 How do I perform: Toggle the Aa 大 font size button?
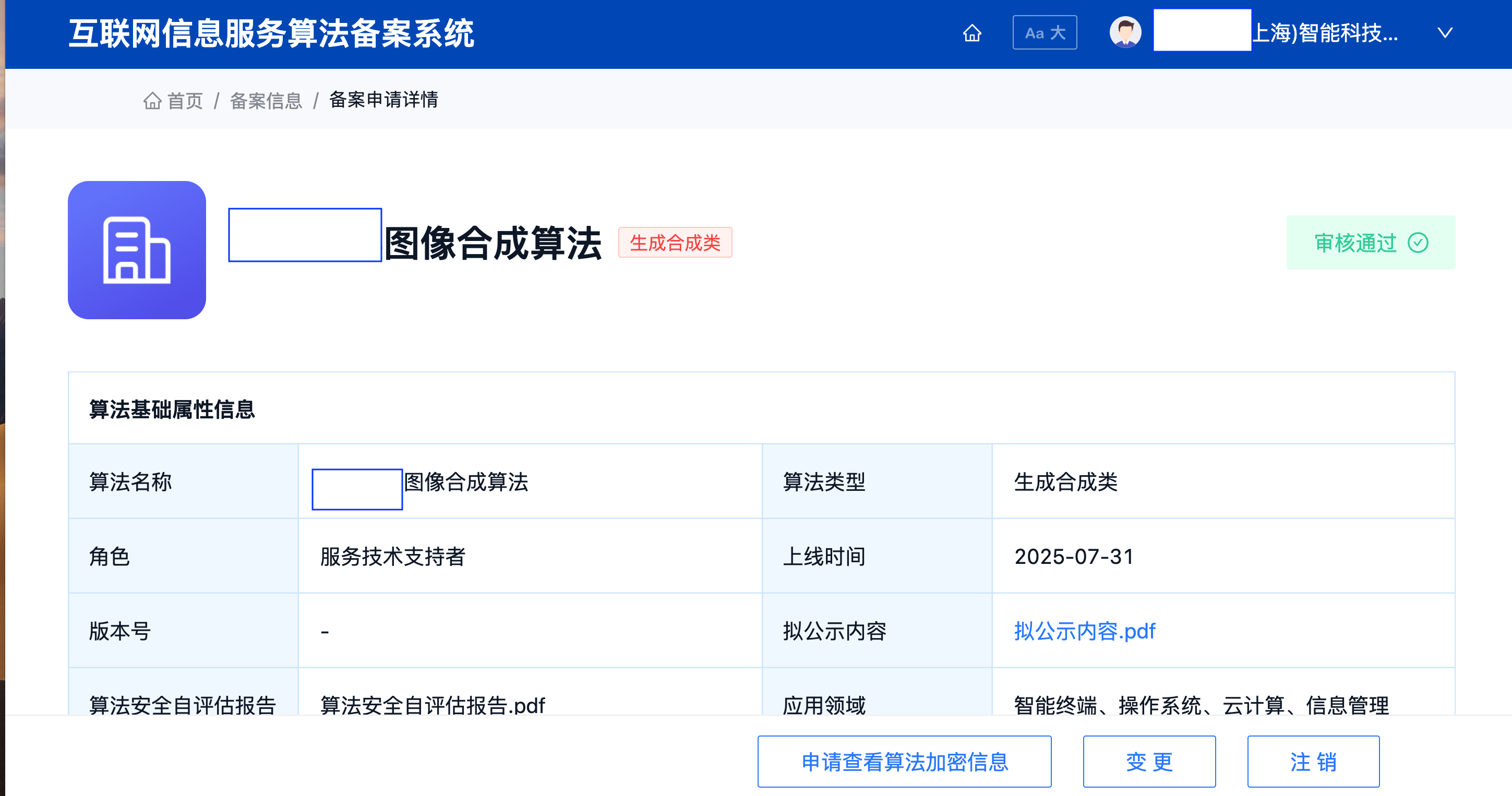1044,33
